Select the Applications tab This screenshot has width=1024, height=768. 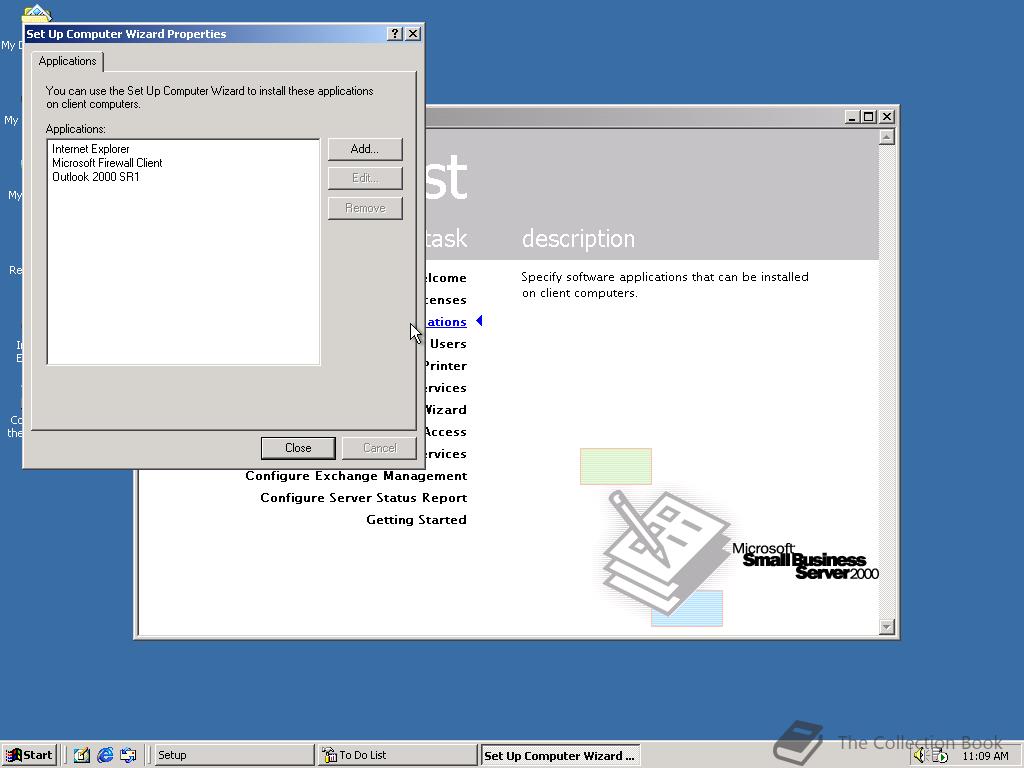click(x=67, y=61)
